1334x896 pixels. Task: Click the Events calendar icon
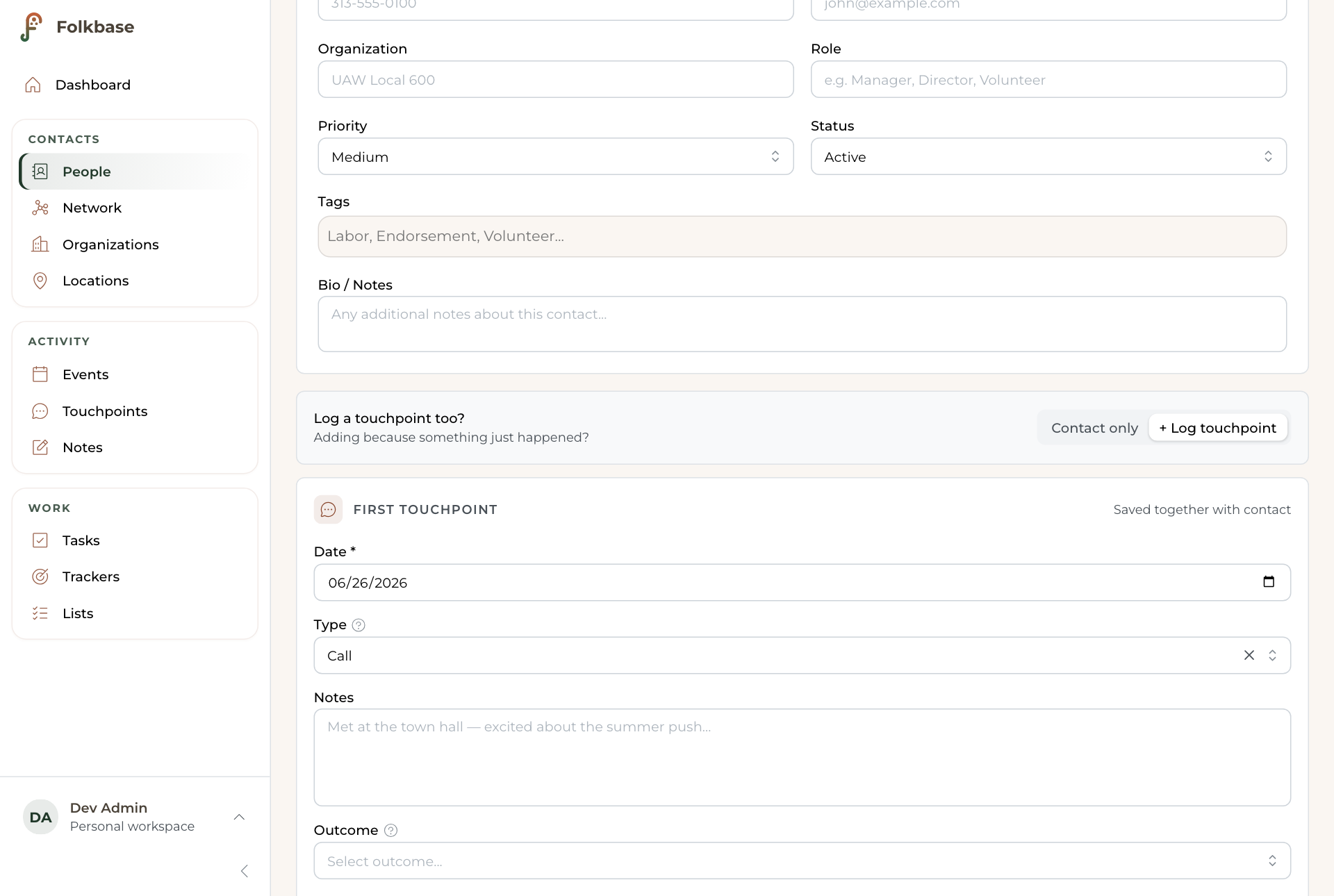tap(40, 374)
